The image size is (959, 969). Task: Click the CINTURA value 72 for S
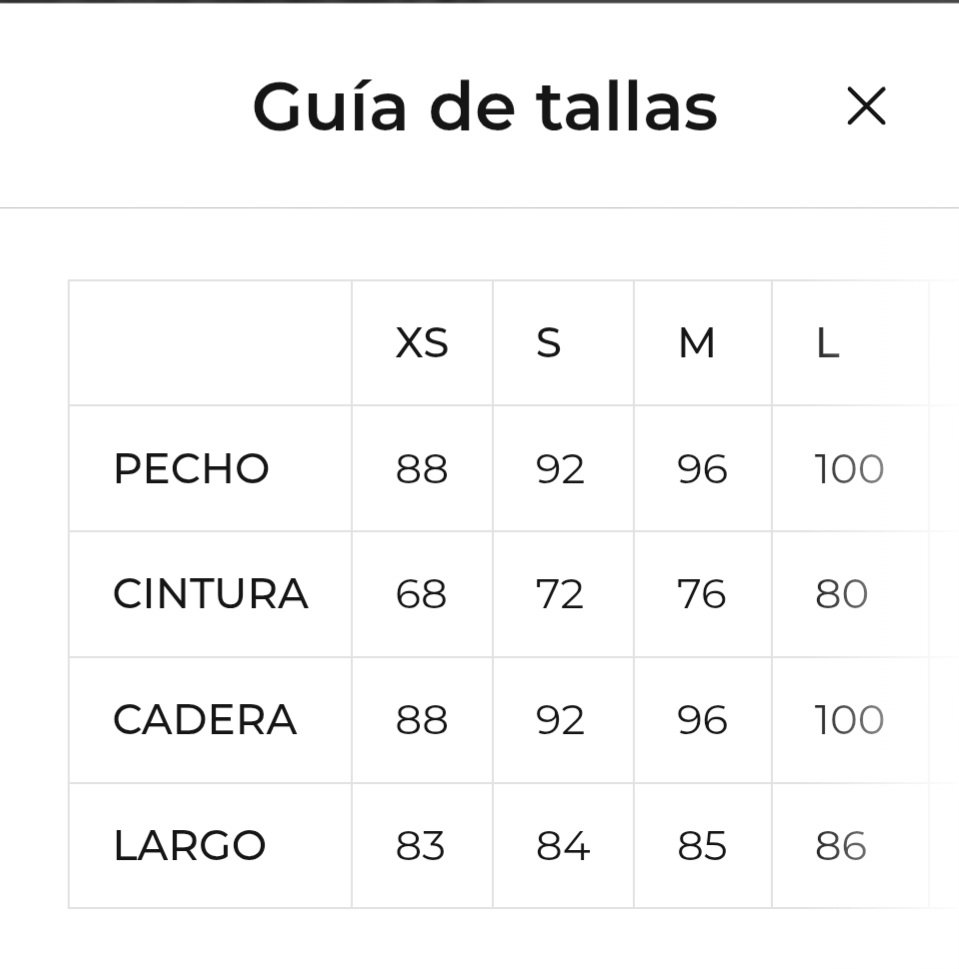tap(560, 594)
